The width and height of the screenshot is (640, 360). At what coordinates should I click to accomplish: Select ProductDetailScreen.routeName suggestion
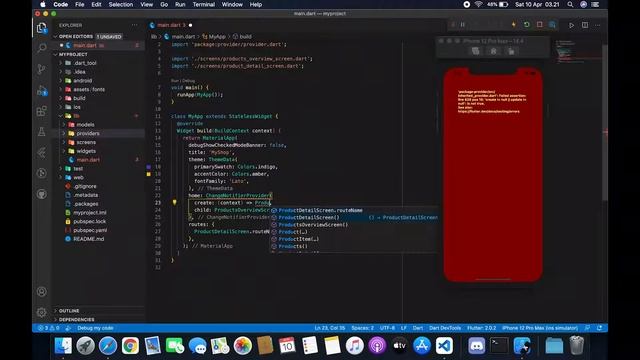353,210
